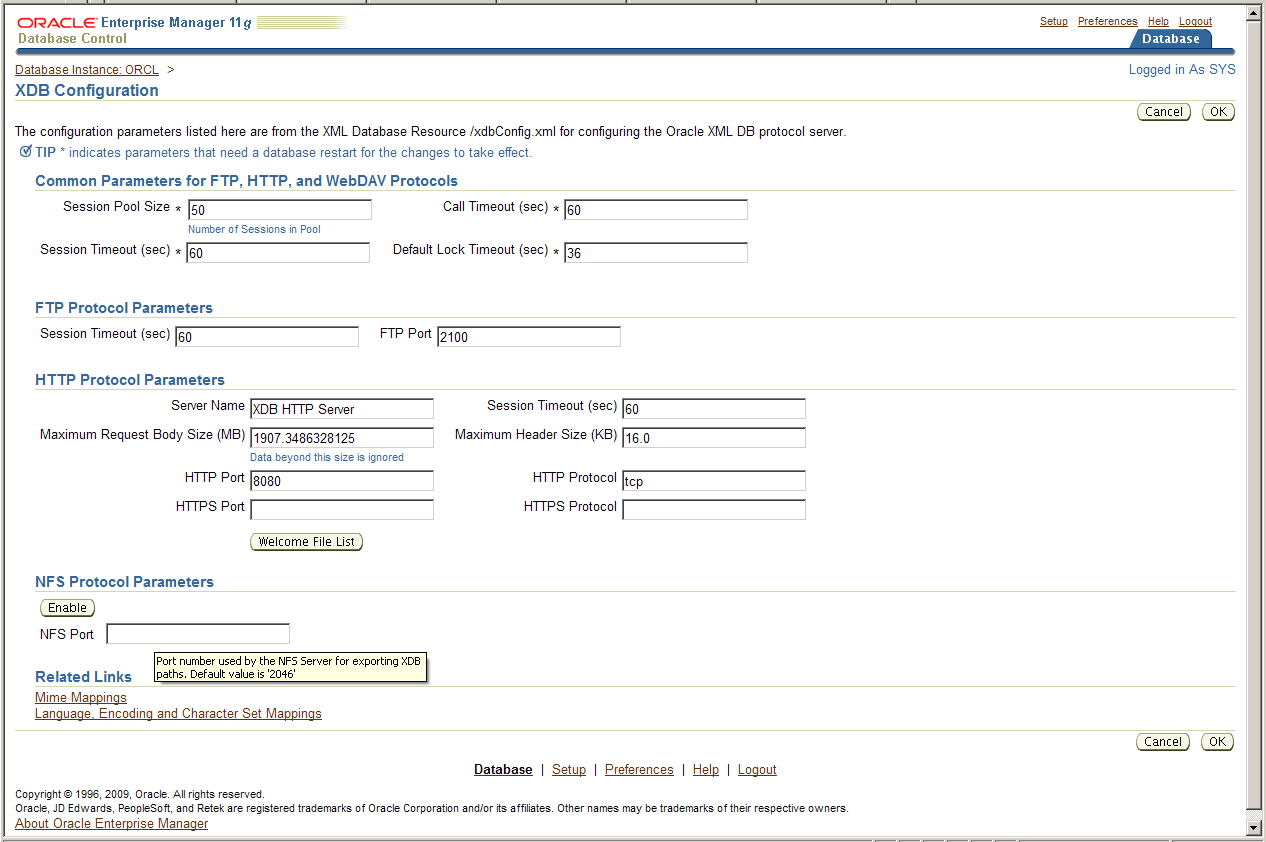Select the HTTP Port input field

click(x=341, y=481)
